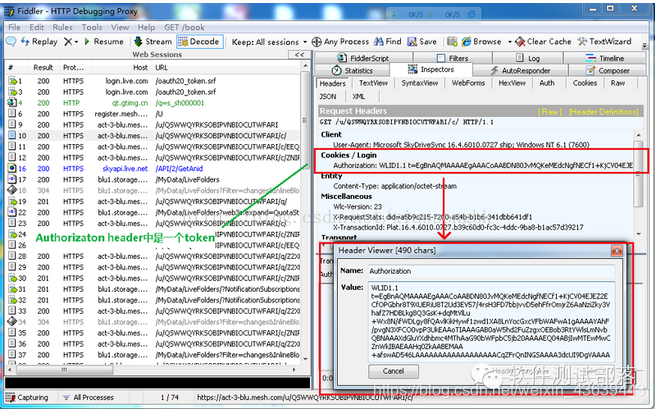
Task: Open the Rules menu
Action: tap(62, 27)
